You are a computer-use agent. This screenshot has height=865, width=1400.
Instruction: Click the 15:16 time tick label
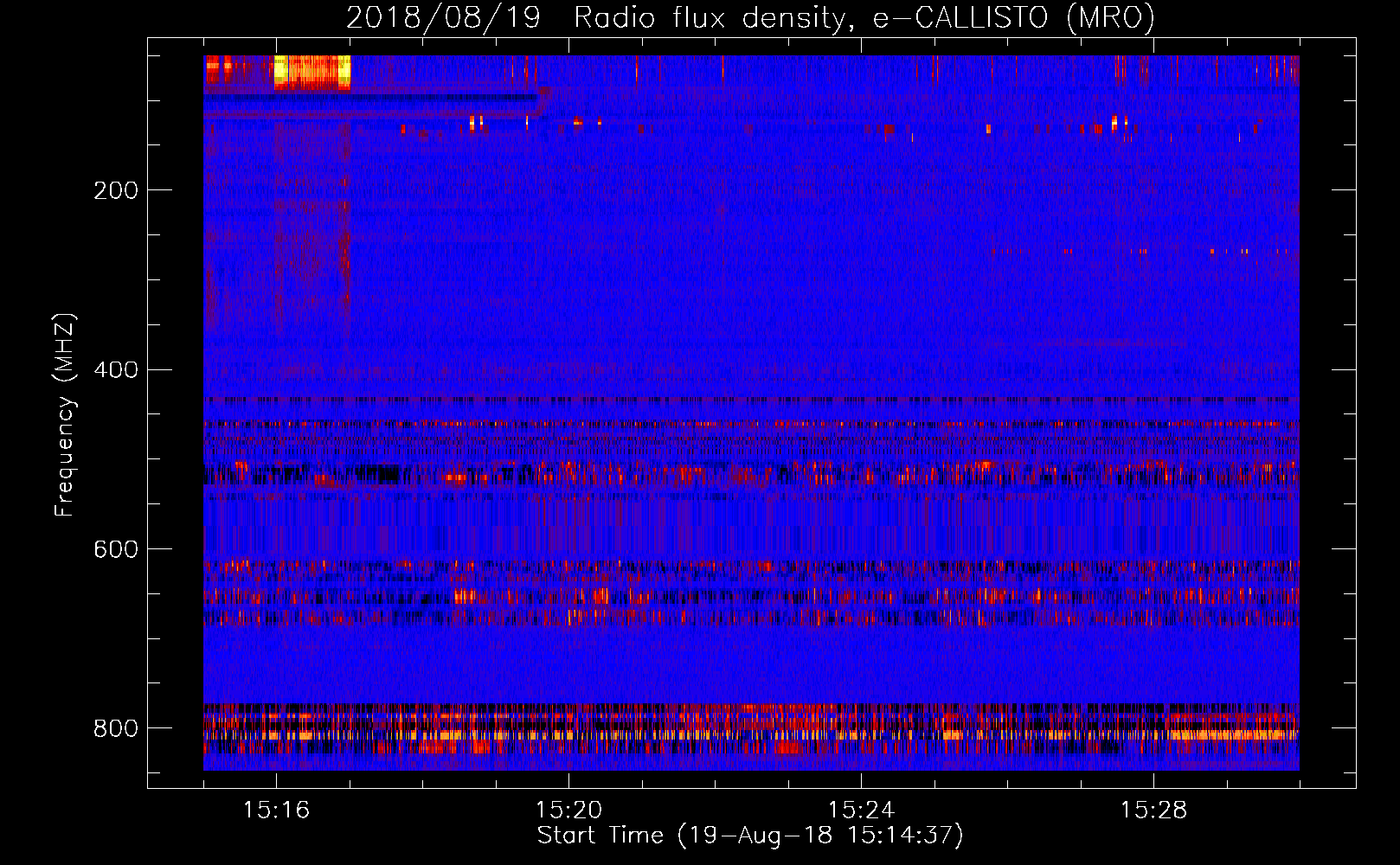coord(276,810)
